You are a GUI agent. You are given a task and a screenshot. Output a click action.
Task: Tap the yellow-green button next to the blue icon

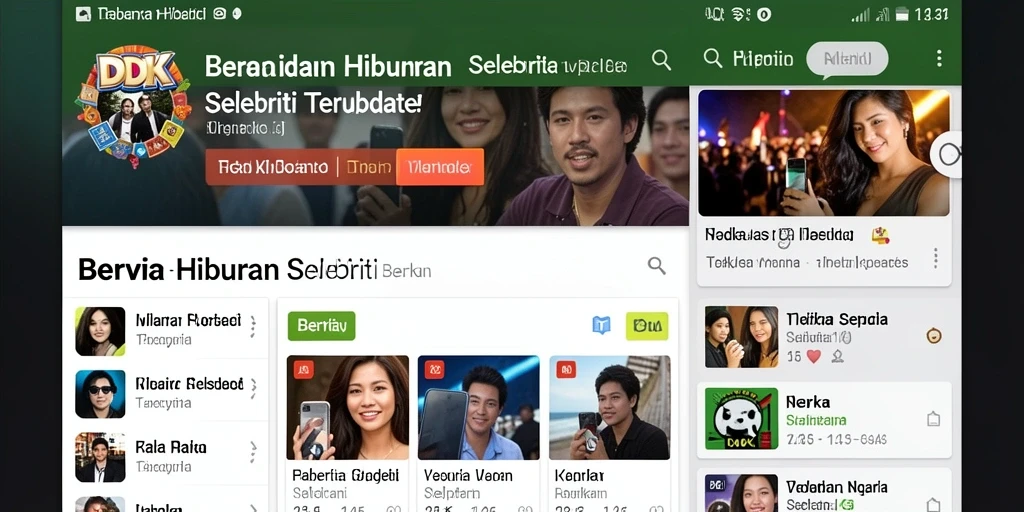click(647, 326)
